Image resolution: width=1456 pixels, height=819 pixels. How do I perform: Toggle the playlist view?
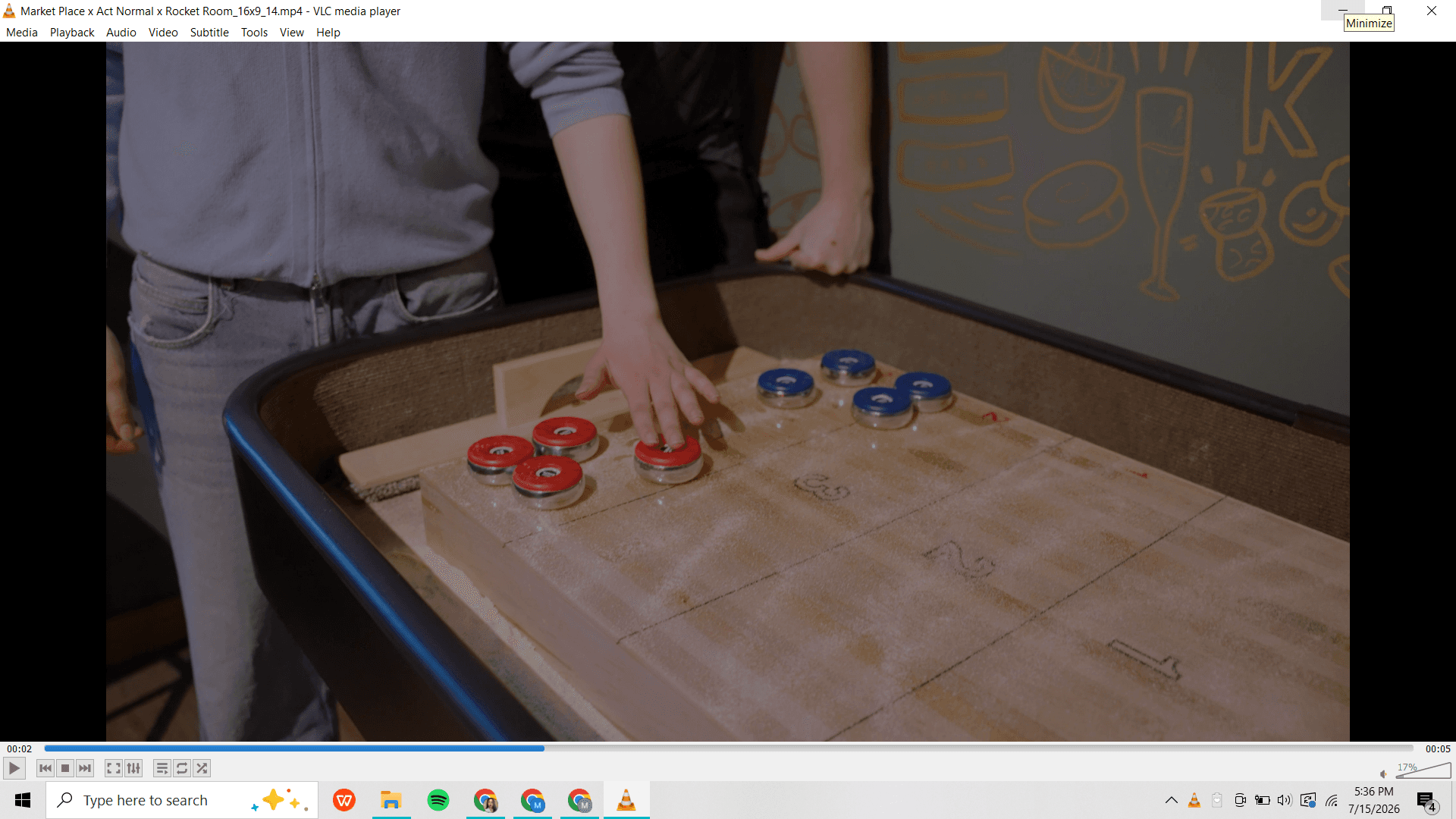[x=162, y=768]
